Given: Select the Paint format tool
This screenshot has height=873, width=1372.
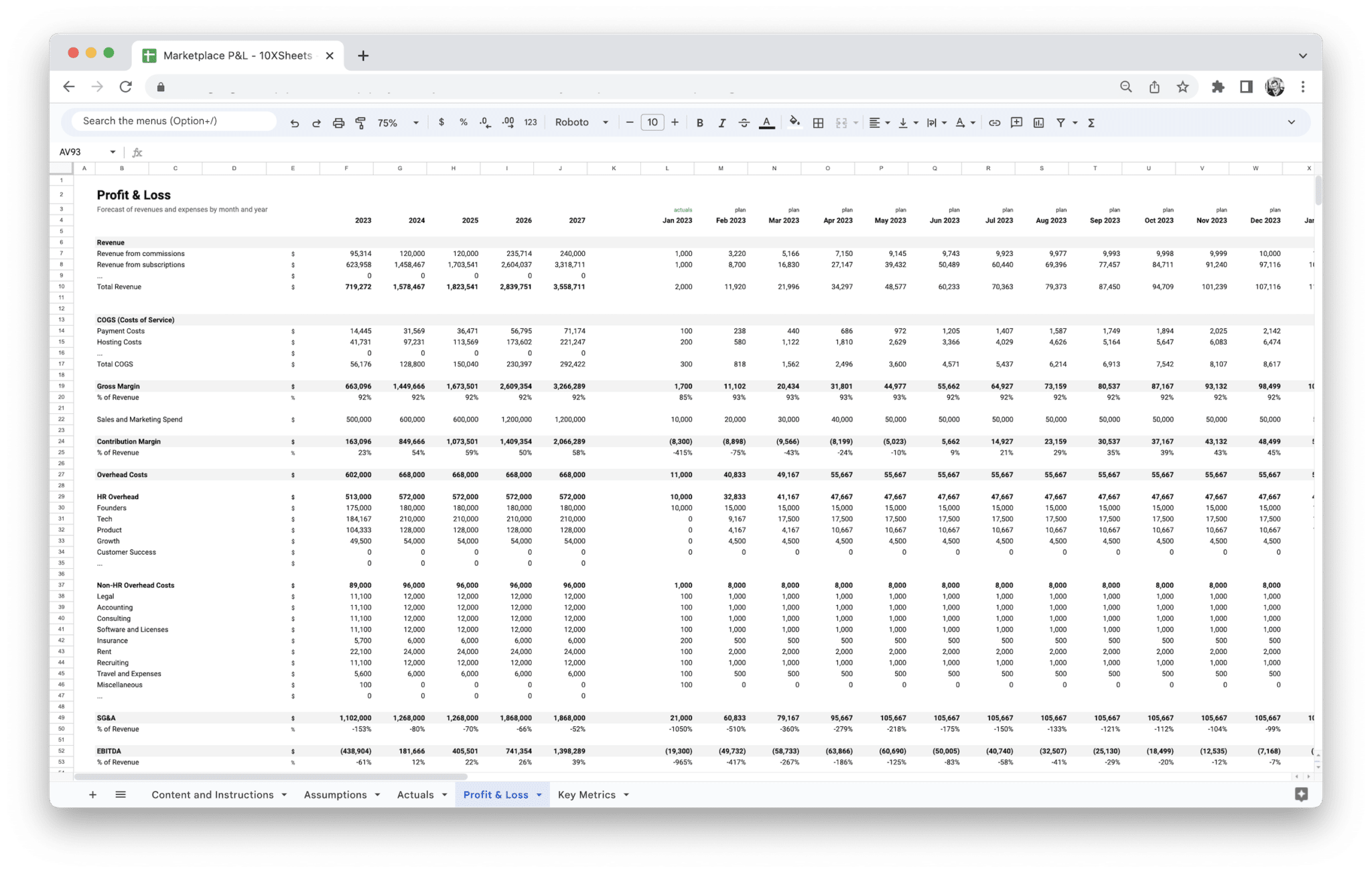Looking at the screenshot, I should point(360,123).
